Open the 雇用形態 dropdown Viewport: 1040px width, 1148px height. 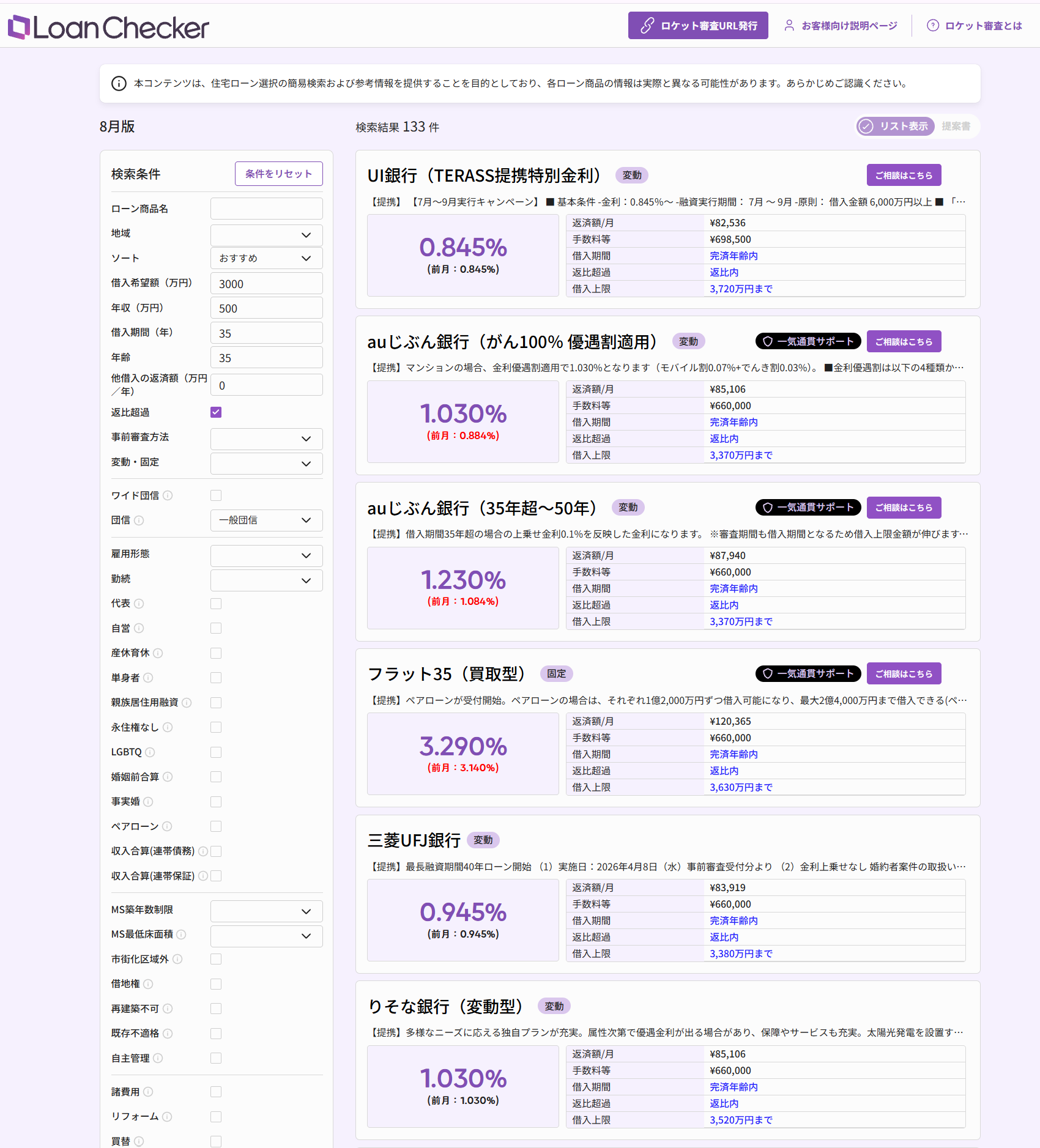click(x=267, y=555)
